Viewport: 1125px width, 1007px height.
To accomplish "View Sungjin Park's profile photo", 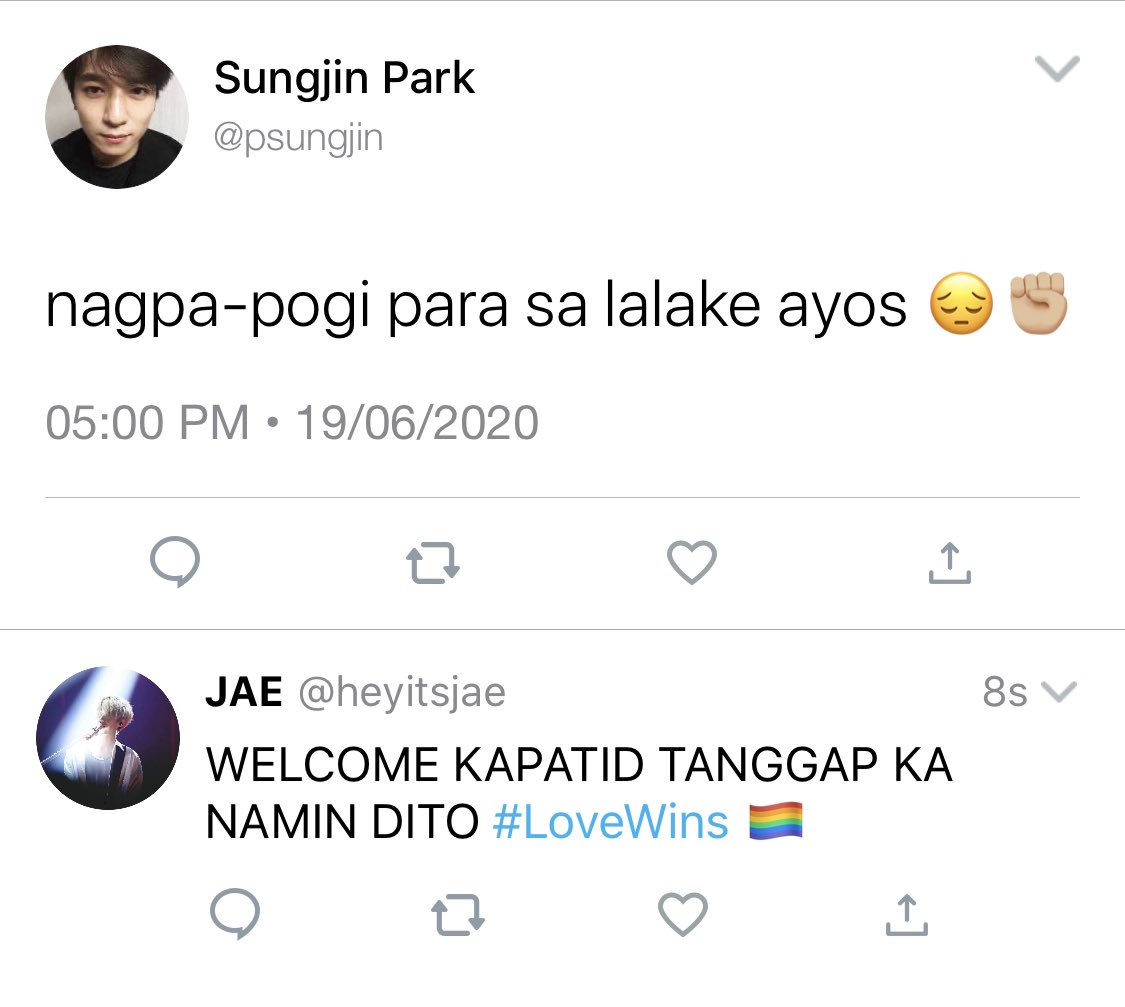I will tap(117, 117).
